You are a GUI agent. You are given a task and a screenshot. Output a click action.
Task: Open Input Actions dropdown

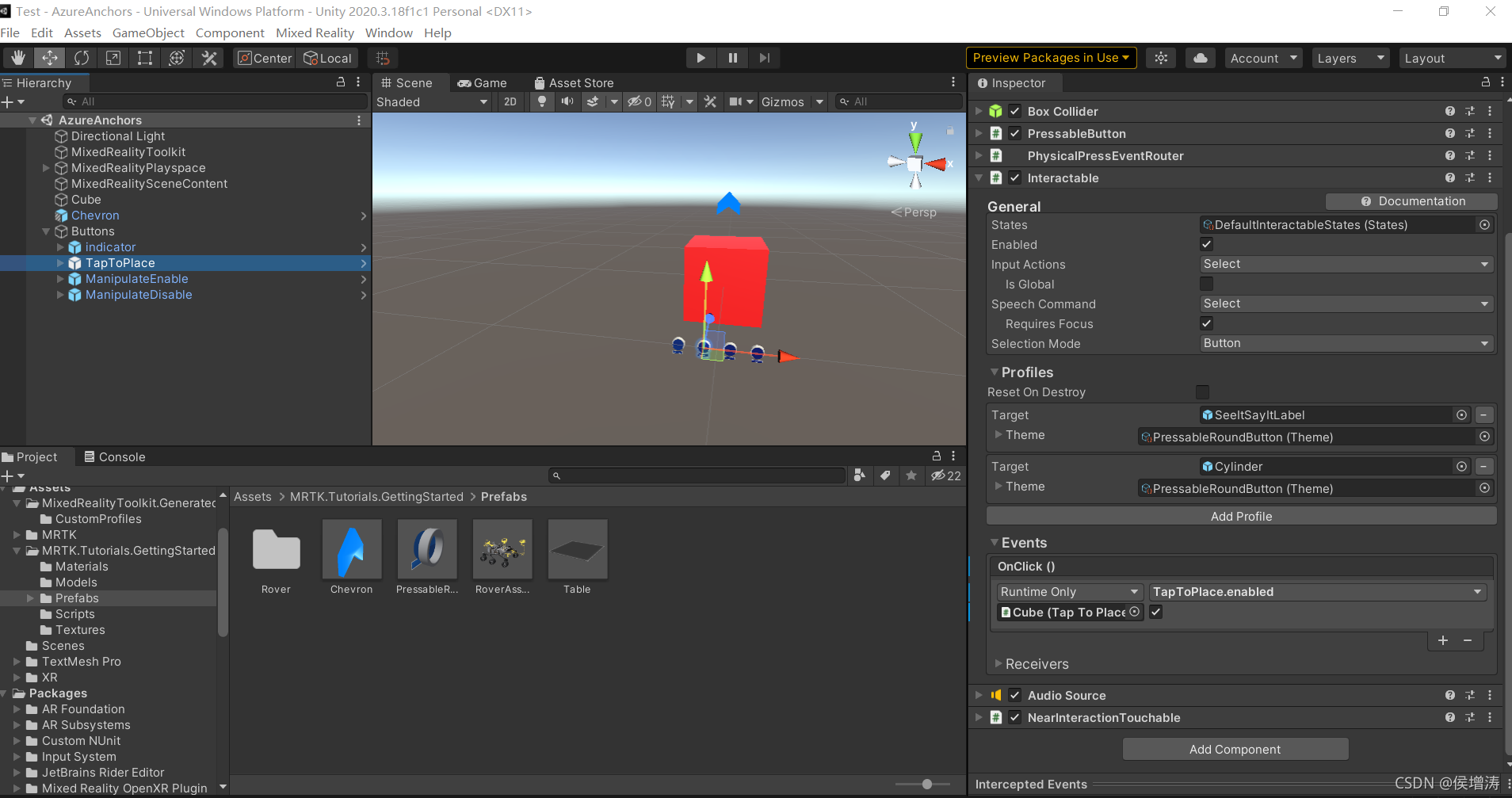point(1346,264)
